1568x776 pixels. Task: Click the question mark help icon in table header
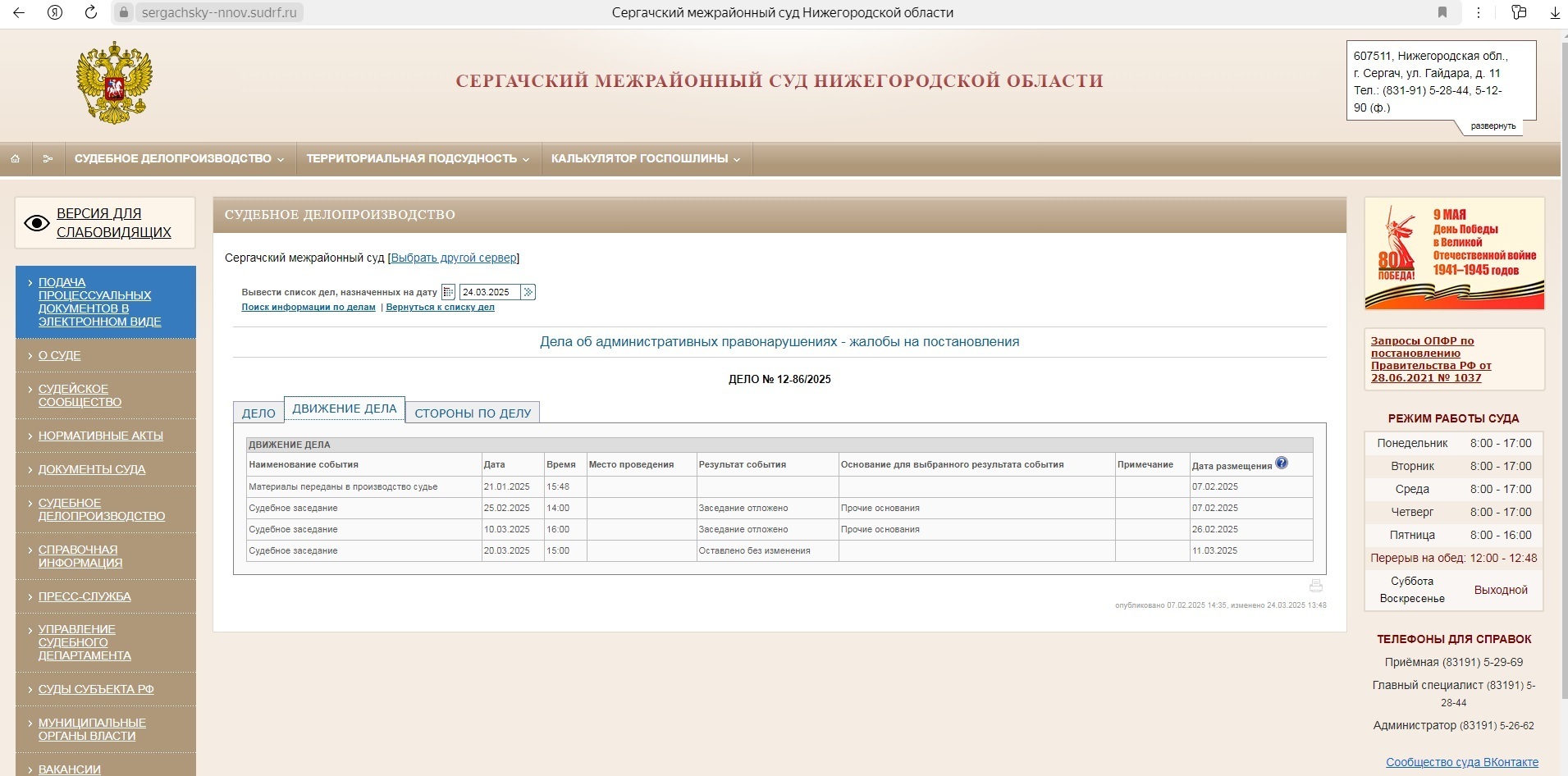(x=1283, y=462)
